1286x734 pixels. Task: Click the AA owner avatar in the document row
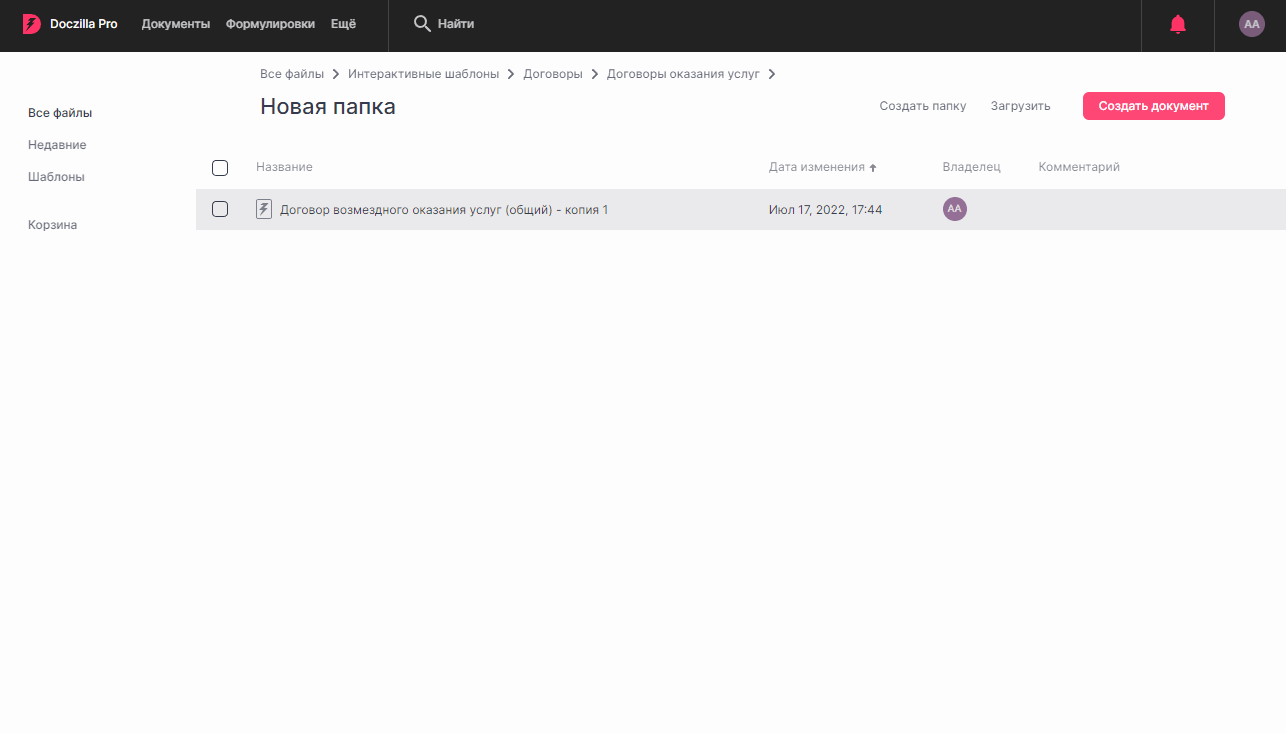point(955,209)
